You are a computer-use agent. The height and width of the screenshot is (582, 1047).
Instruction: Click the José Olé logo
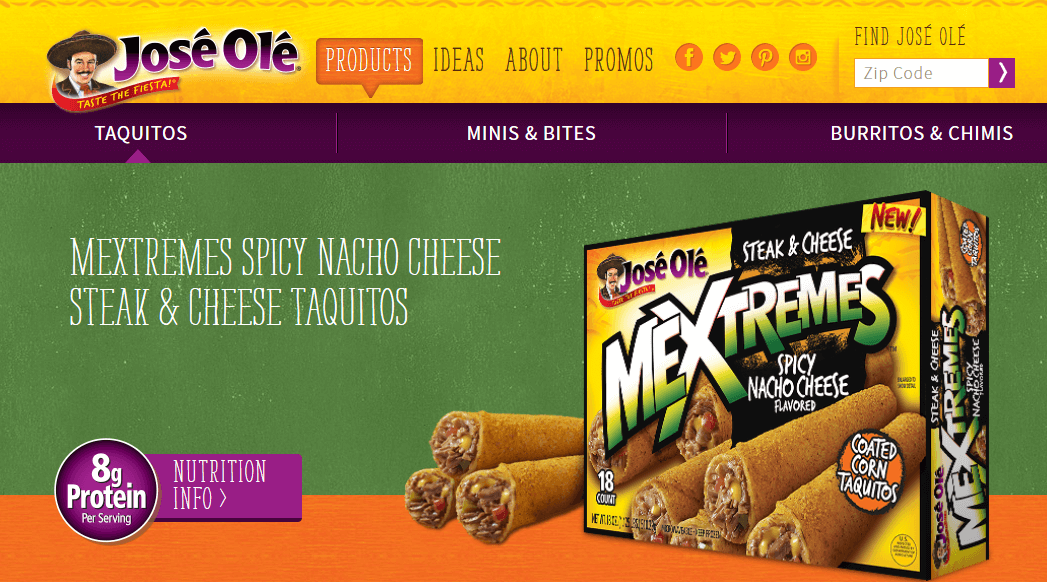click(x=174, y=69)
